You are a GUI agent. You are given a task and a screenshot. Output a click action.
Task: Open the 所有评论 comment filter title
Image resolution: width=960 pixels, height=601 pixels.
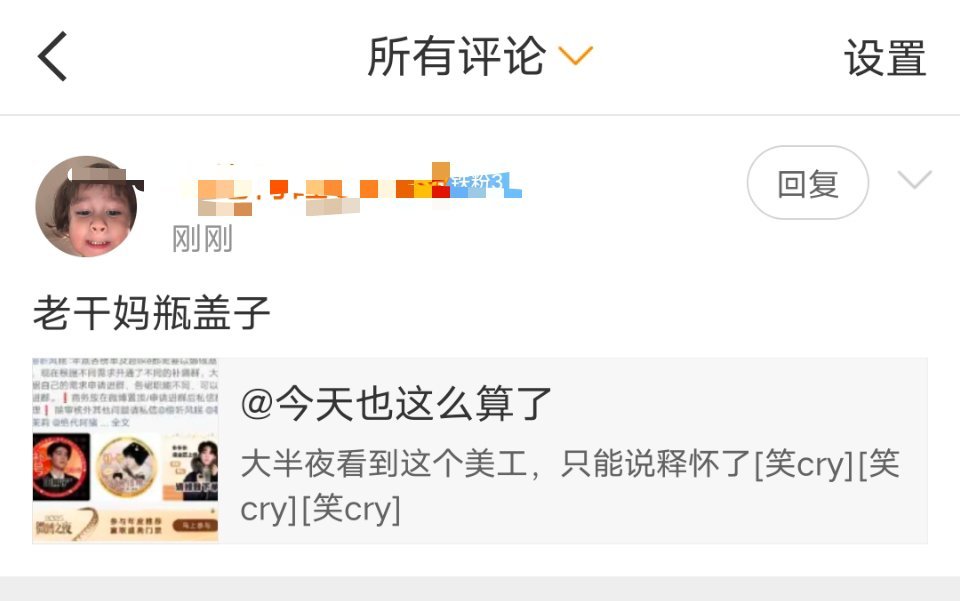[x=456, y=56]
